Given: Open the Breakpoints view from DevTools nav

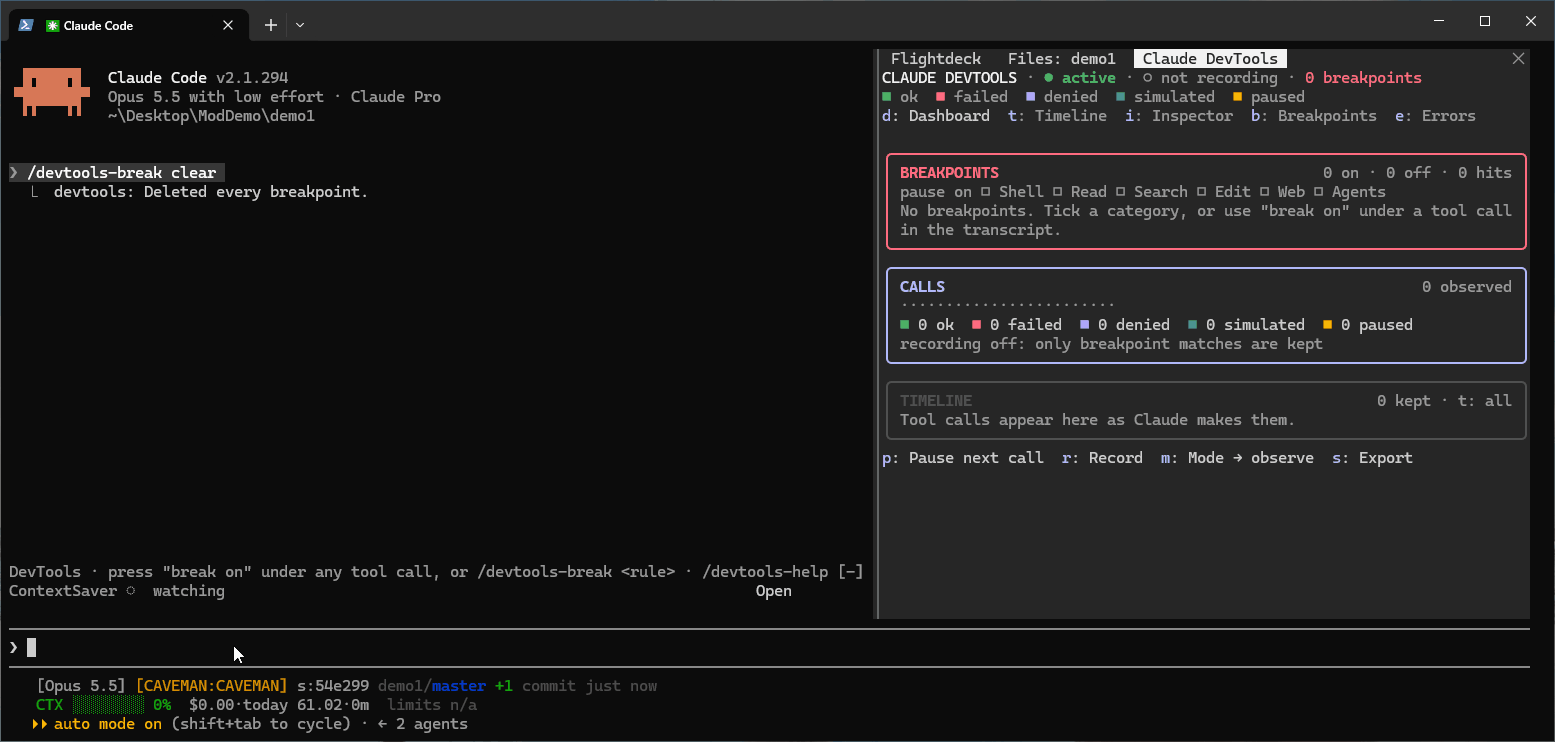Looking at the screenshot, I should pos(1314,116).
